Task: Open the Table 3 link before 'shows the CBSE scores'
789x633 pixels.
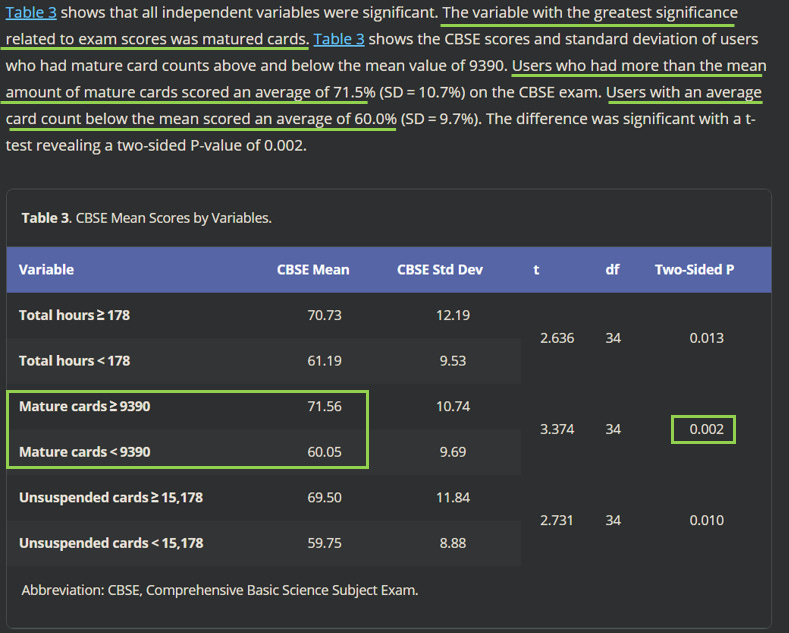Action: tap(339, 39)
